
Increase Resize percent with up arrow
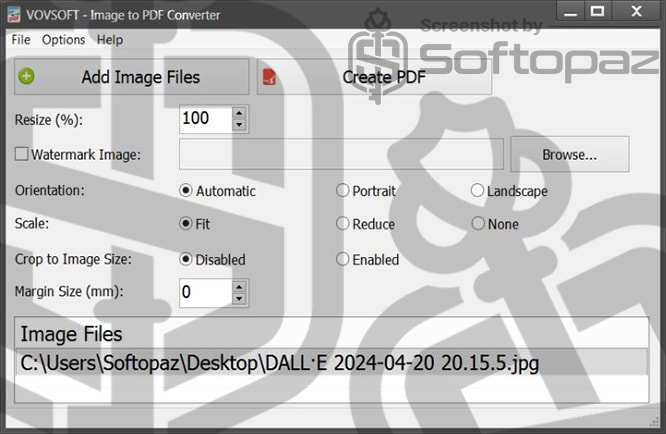pos(240,113)
